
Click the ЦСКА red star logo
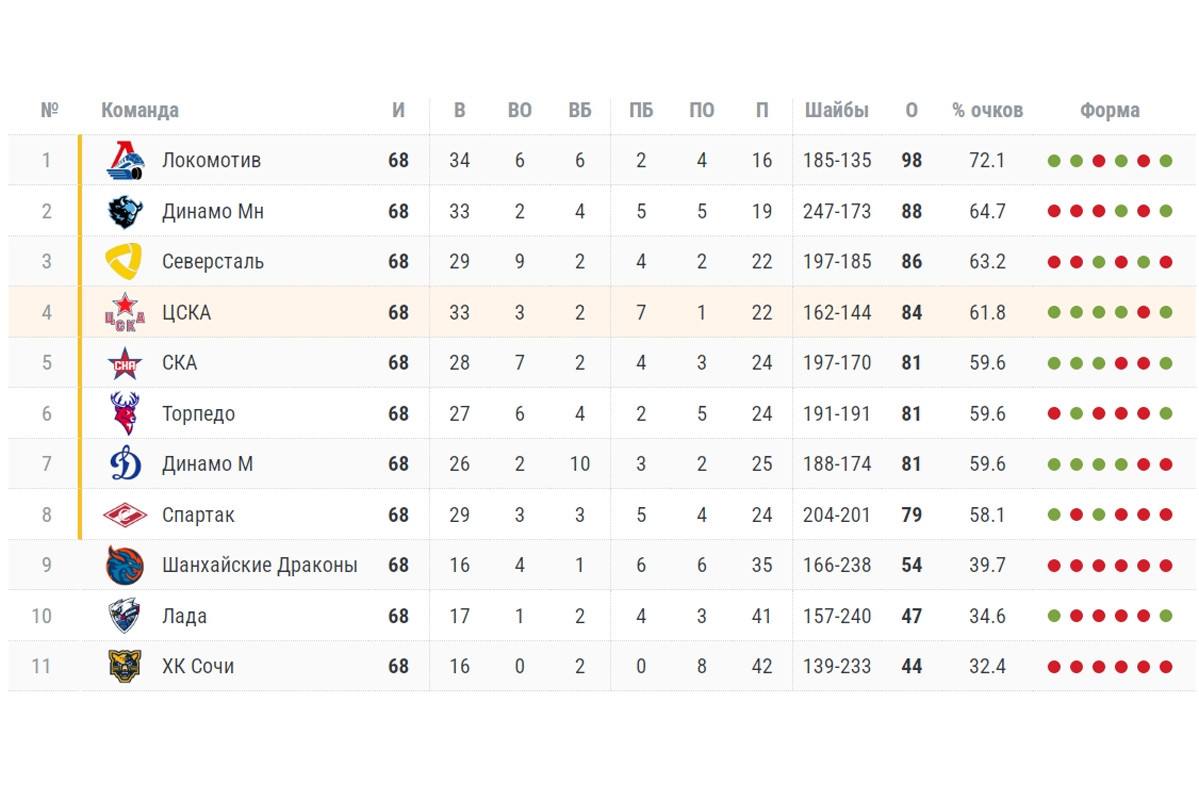point(125,313)
